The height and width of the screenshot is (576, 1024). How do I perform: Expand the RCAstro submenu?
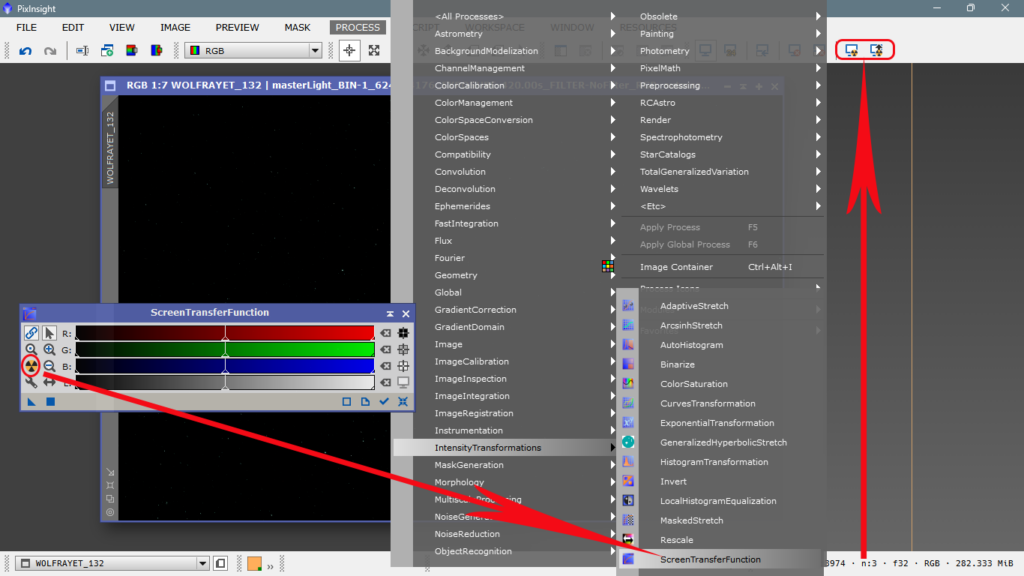[x=722, y=103]
